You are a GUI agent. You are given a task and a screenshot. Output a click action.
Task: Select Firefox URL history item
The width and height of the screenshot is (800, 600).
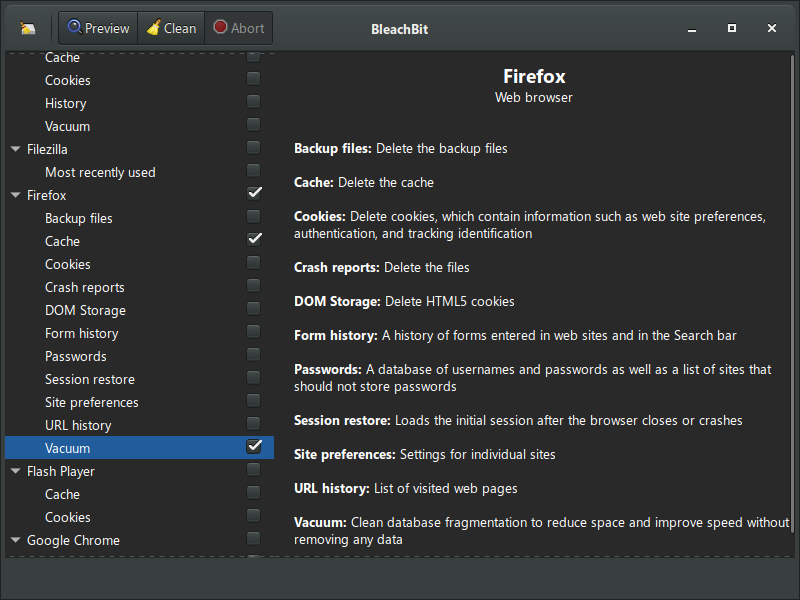click(x=78, y=425)
